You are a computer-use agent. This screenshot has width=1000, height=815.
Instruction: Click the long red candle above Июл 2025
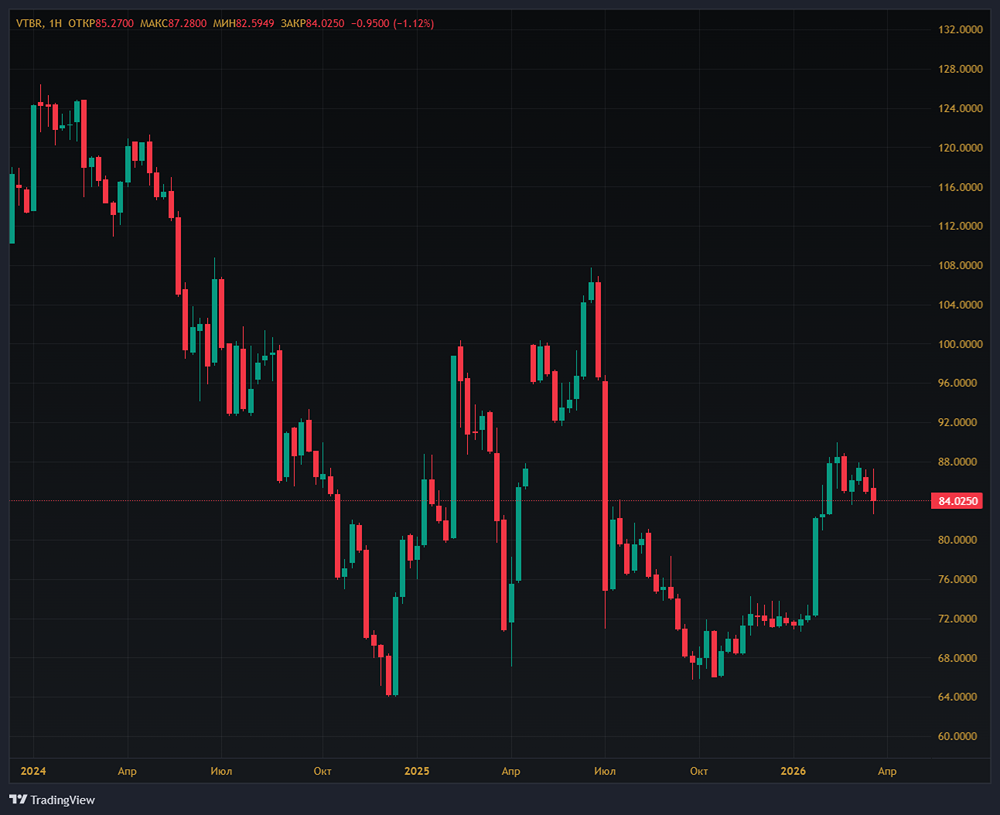(606, 485)
